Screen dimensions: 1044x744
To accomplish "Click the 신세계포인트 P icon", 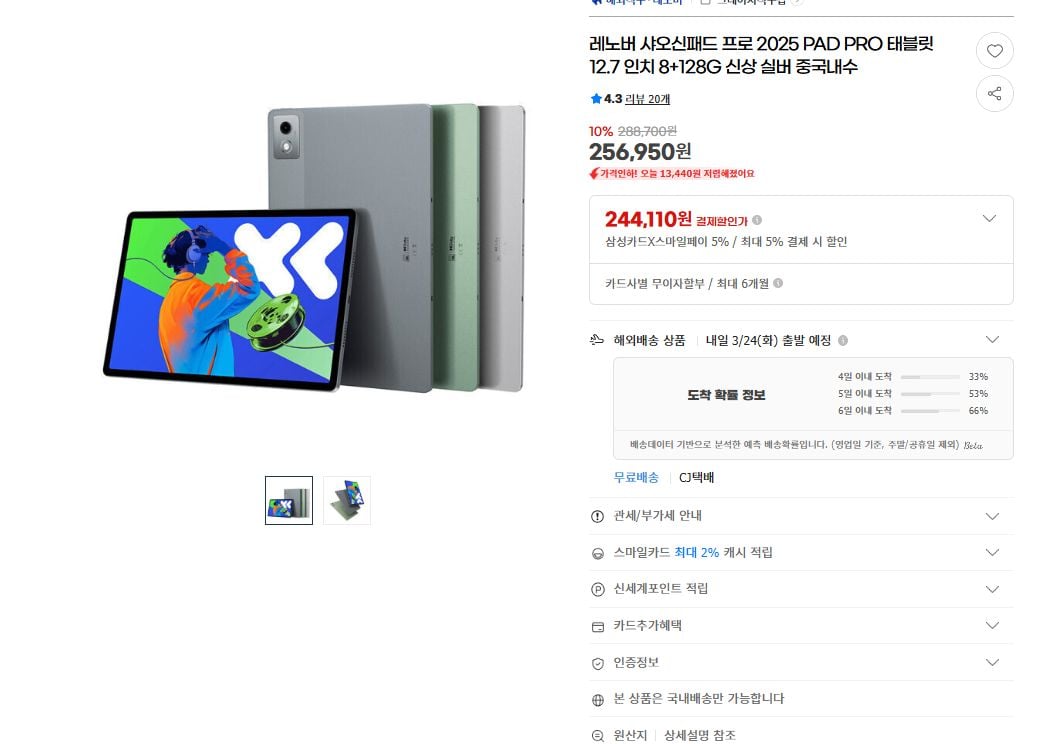I will pyautogui.click(x=597, y=589).
